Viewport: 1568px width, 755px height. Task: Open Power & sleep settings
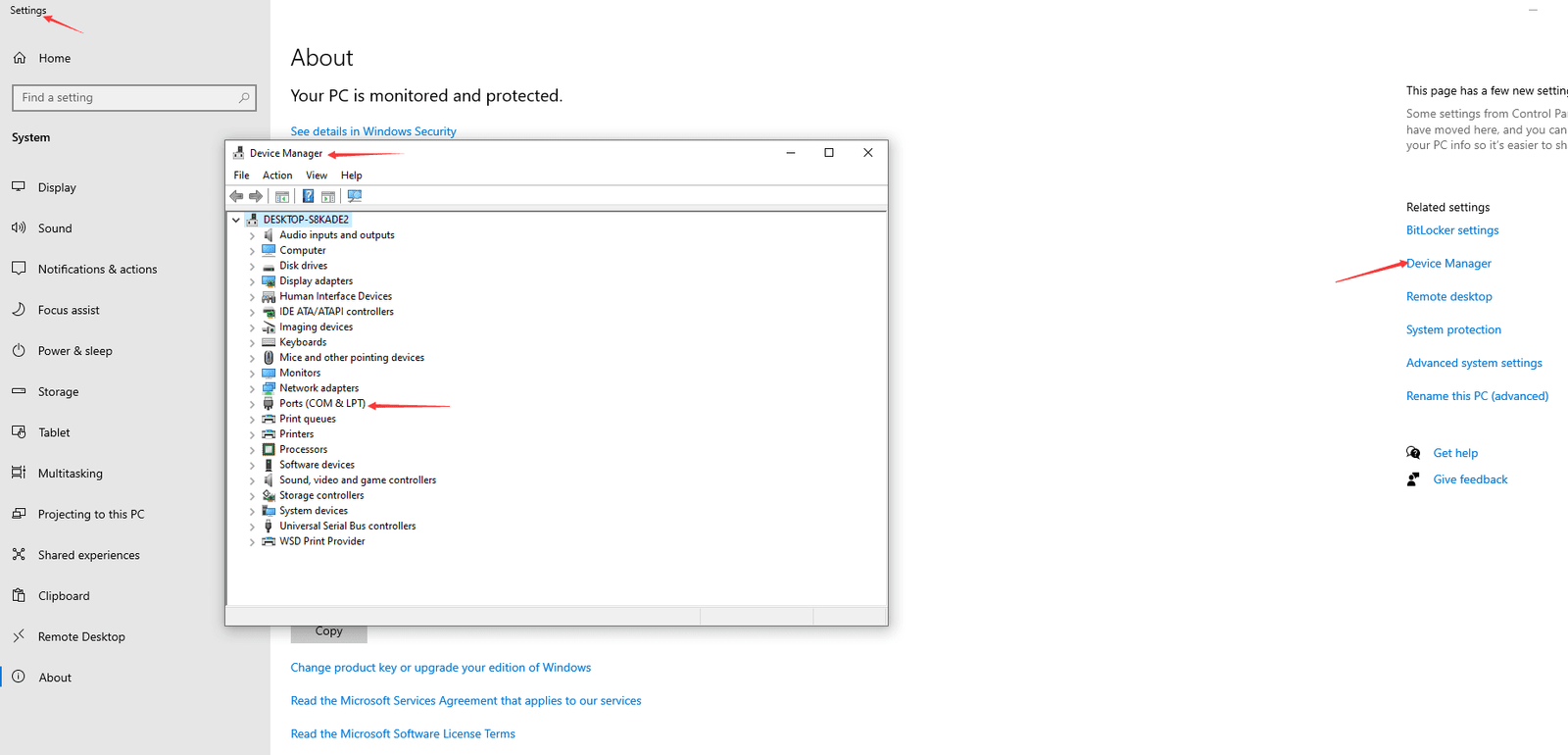click(74, 351)
